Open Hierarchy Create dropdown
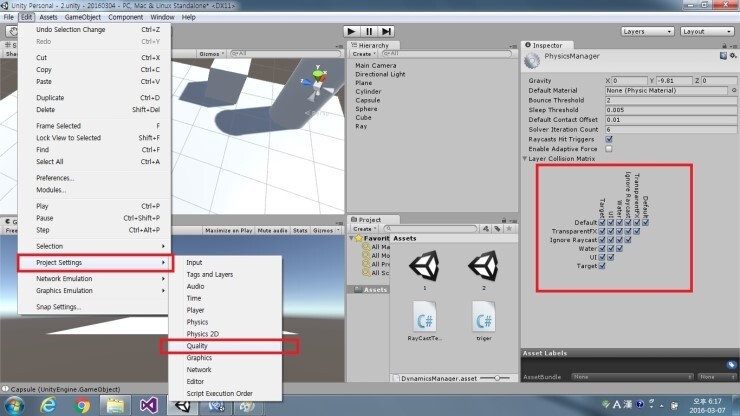 pos(364,54)
